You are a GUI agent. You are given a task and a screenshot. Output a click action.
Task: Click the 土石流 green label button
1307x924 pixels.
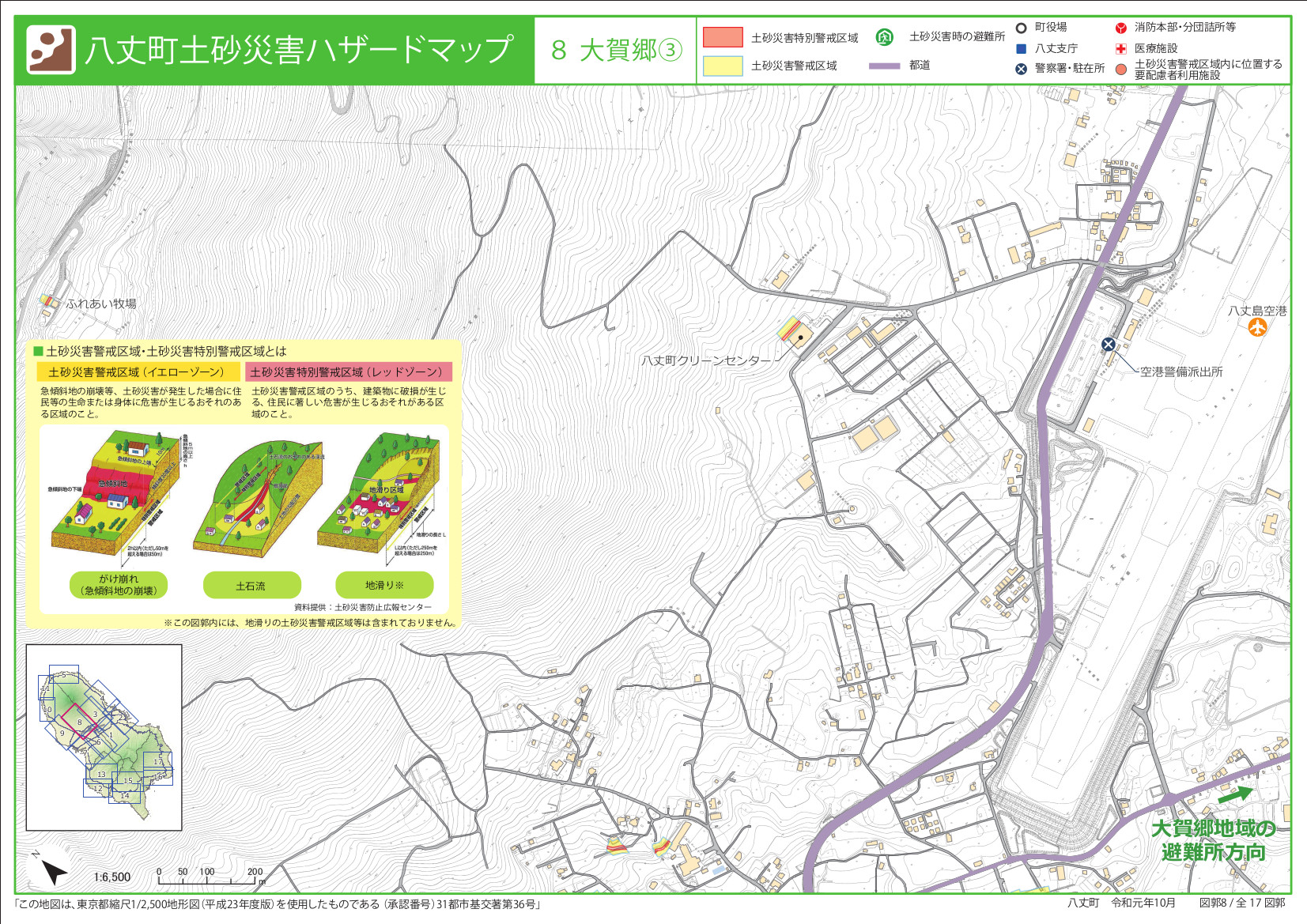point(251,586)
